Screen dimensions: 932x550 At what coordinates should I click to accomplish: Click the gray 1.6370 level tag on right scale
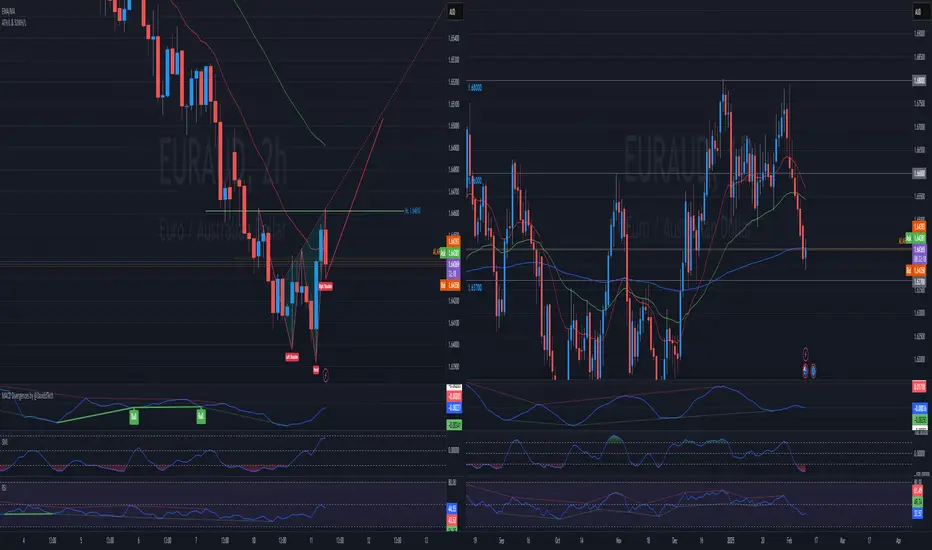coord(919,282)
